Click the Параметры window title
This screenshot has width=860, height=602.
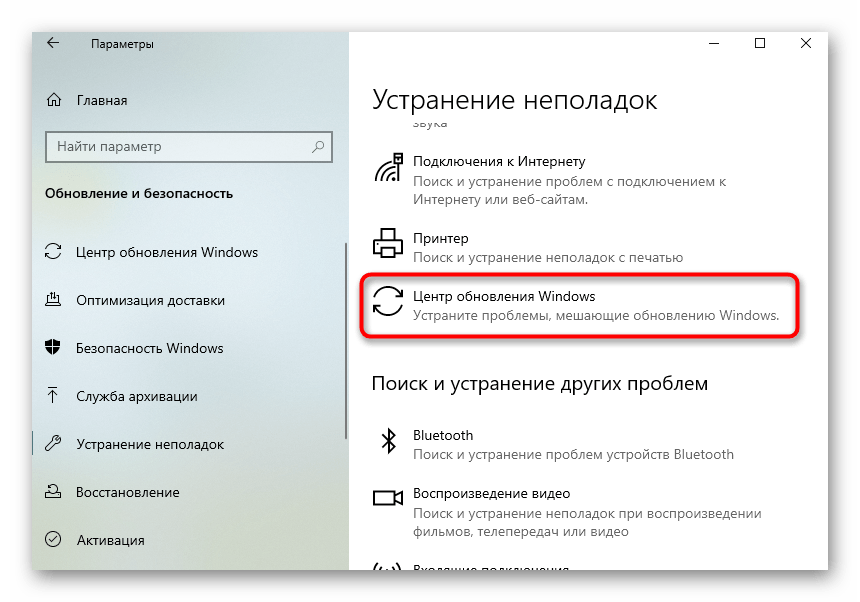(122, 44)
